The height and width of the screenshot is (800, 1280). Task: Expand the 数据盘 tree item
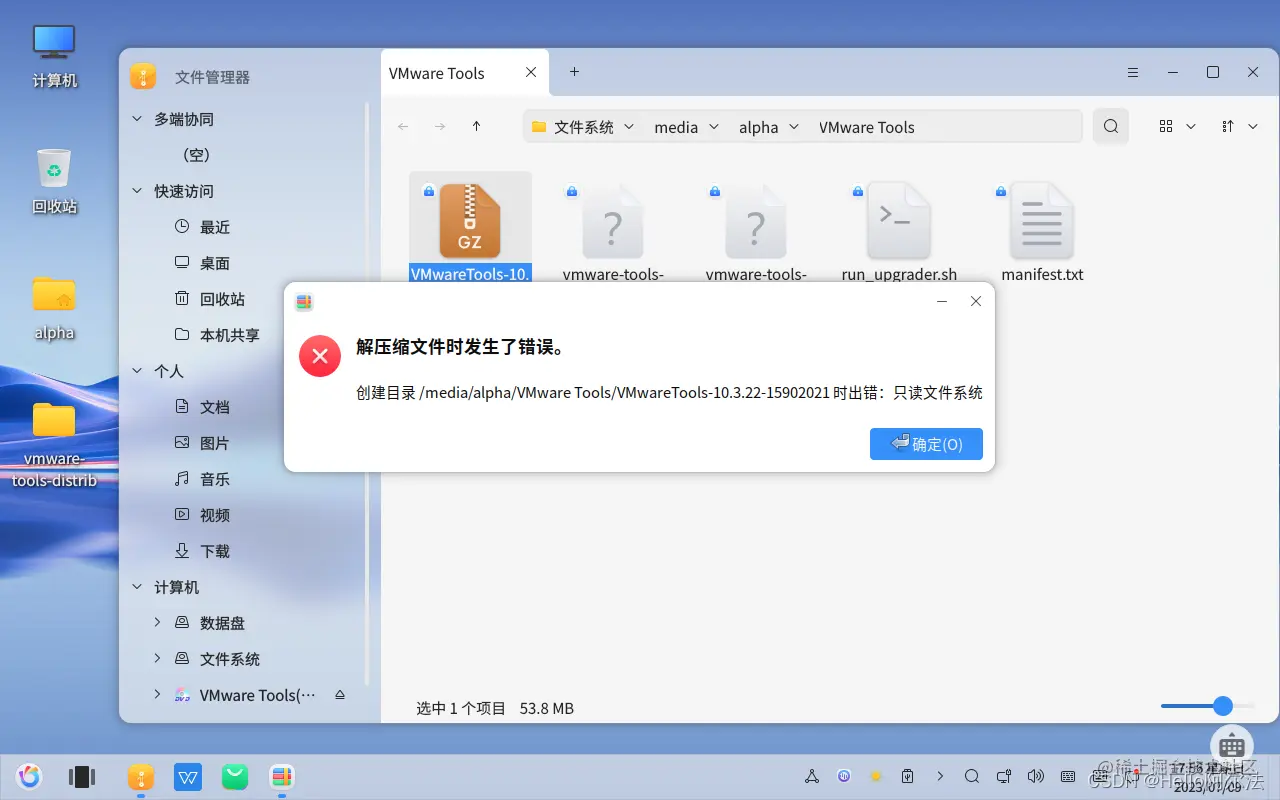157,622
